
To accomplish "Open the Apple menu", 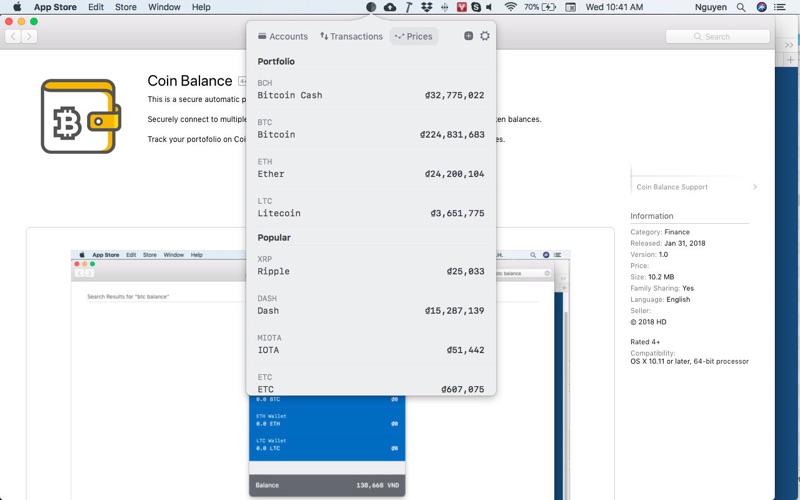I will coord(17,7).
